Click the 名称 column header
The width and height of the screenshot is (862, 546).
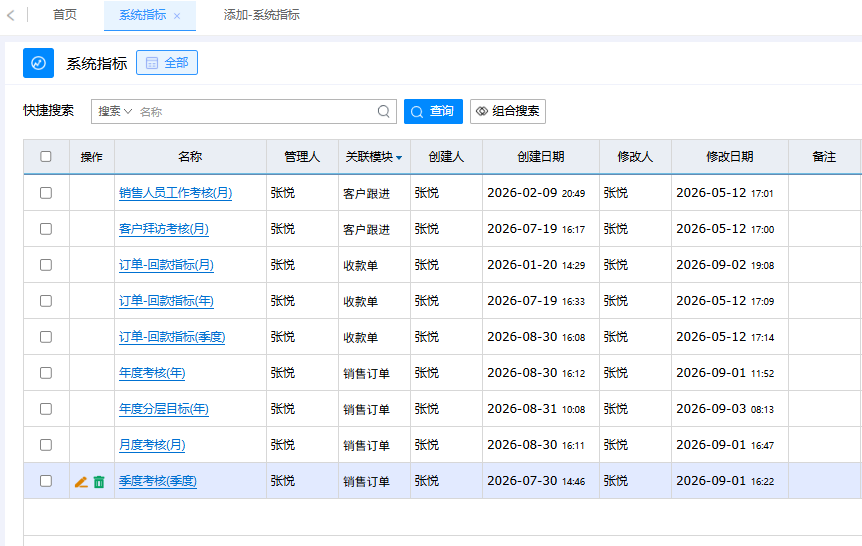tap(190, 157)
